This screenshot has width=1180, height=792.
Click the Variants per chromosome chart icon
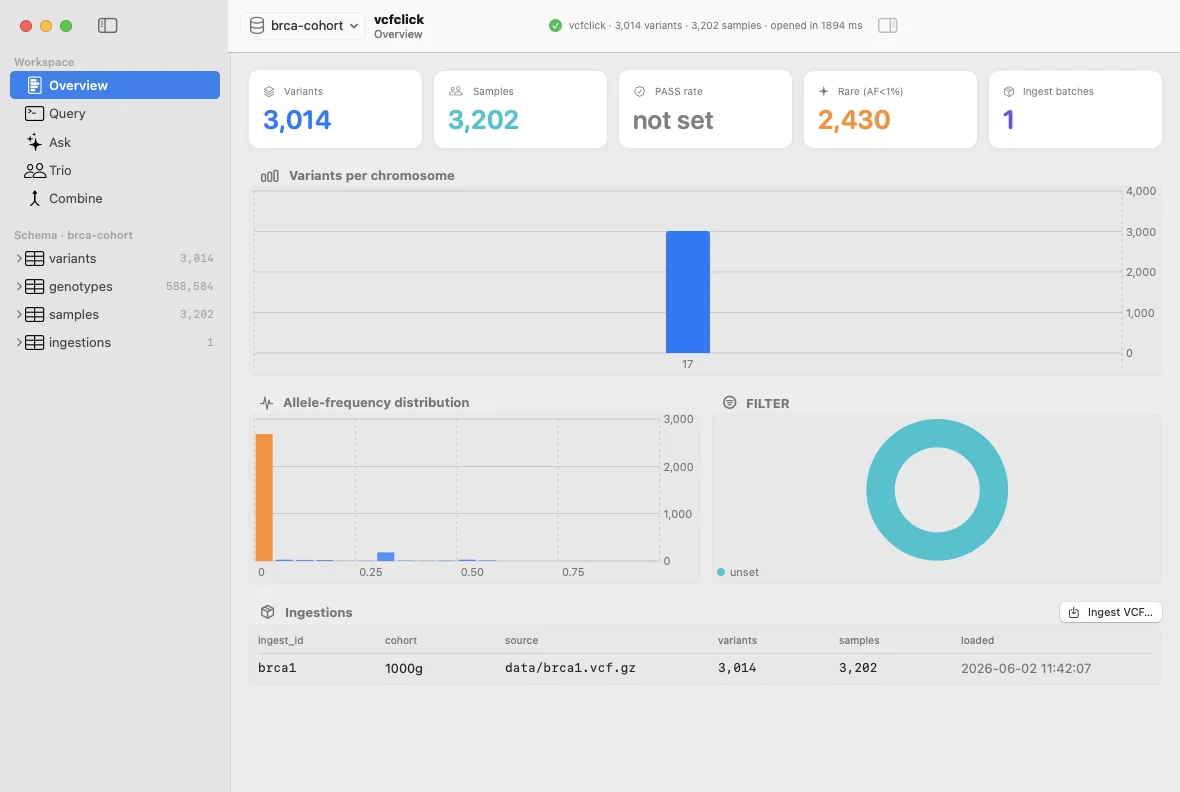[x=269, y=176]
